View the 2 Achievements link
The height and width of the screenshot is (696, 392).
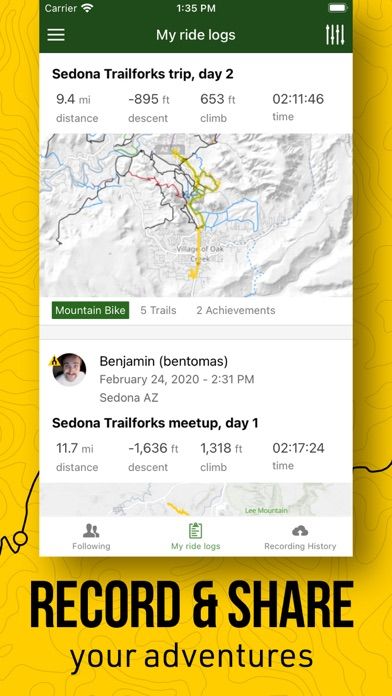(236, 310)
